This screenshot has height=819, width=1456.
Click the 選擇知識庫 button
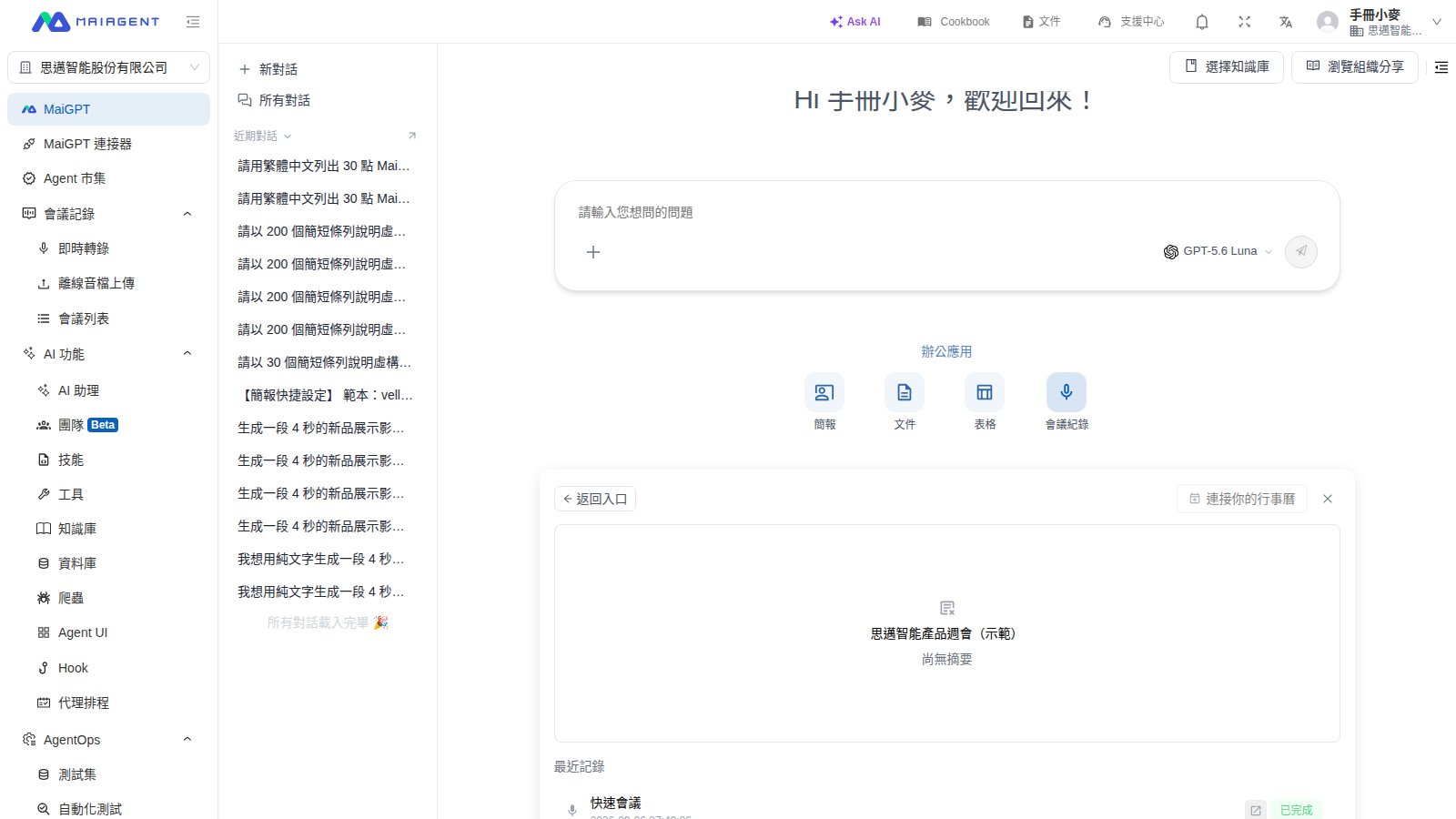[1227, 67]
